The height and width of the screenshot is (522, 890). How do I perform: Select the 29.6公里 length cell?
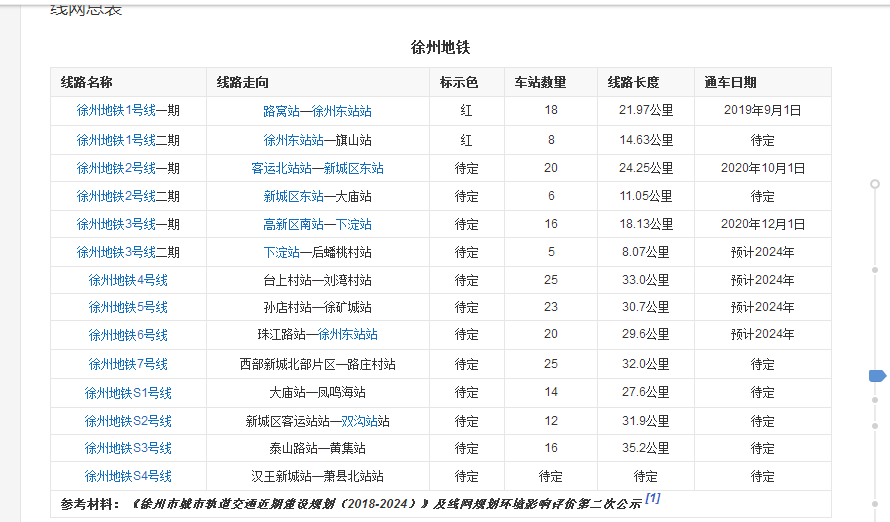[646, 334]
